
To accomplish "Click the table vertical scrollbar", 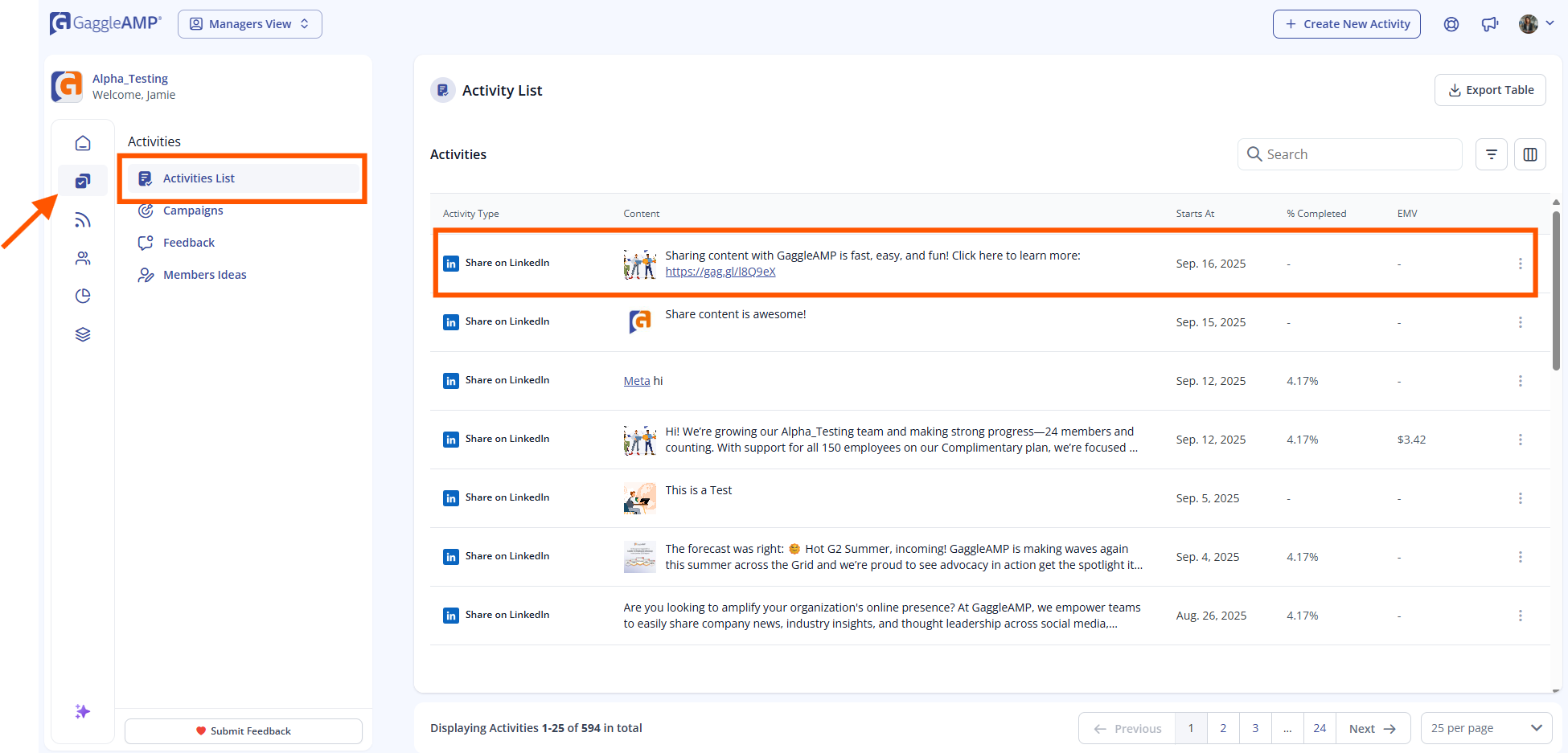I will pyautogui.click(x=1556, y=289).
